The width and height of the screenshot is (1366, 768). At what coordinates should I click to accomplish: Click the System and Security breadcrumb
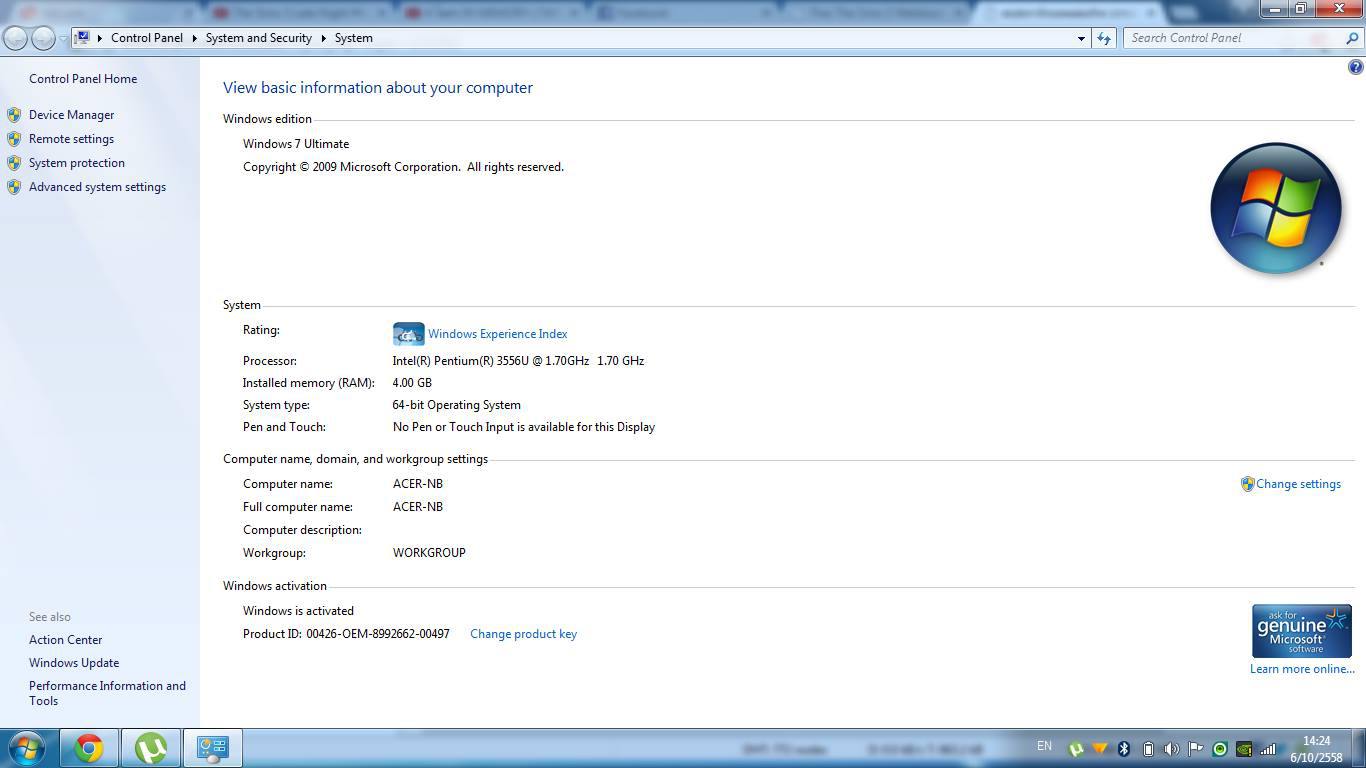coord(259,38)
